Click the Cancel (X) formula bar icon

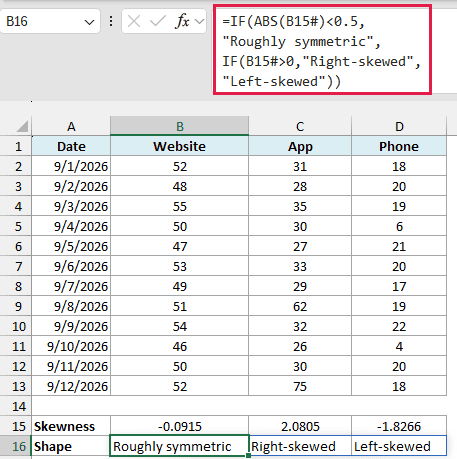point(134,22)
